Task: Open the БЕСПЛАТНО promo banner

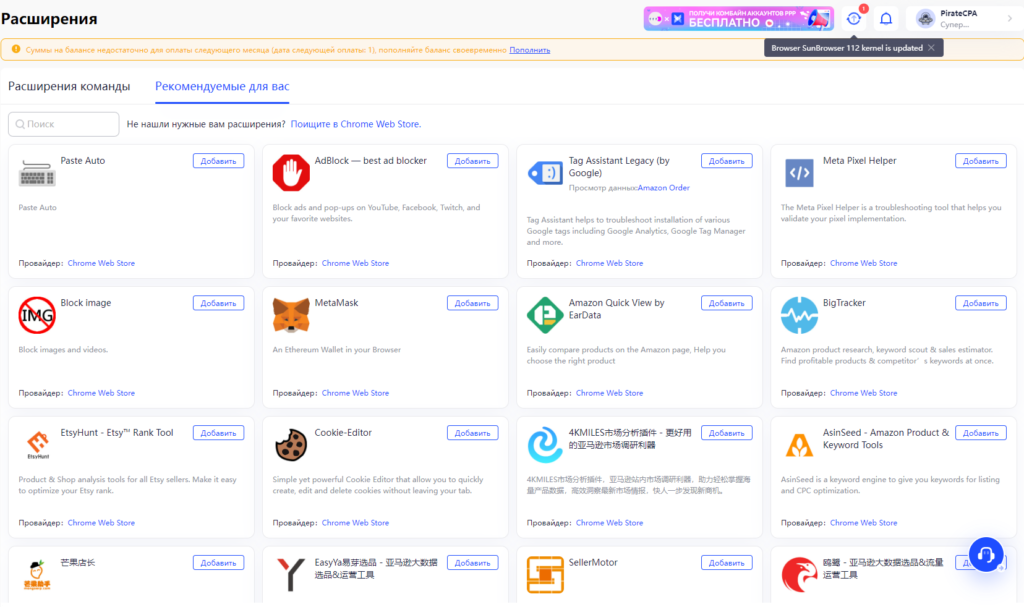Action: (739, 19)
